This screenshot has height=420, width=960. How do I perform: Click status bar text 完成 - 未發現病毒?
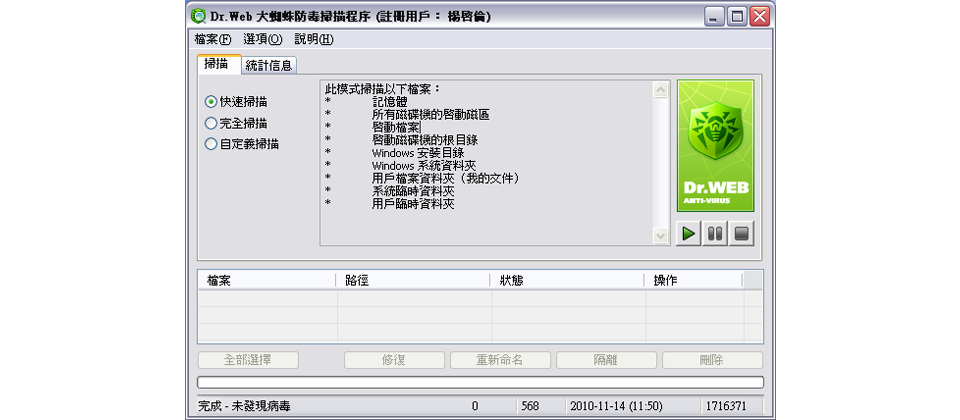[244, 406]
